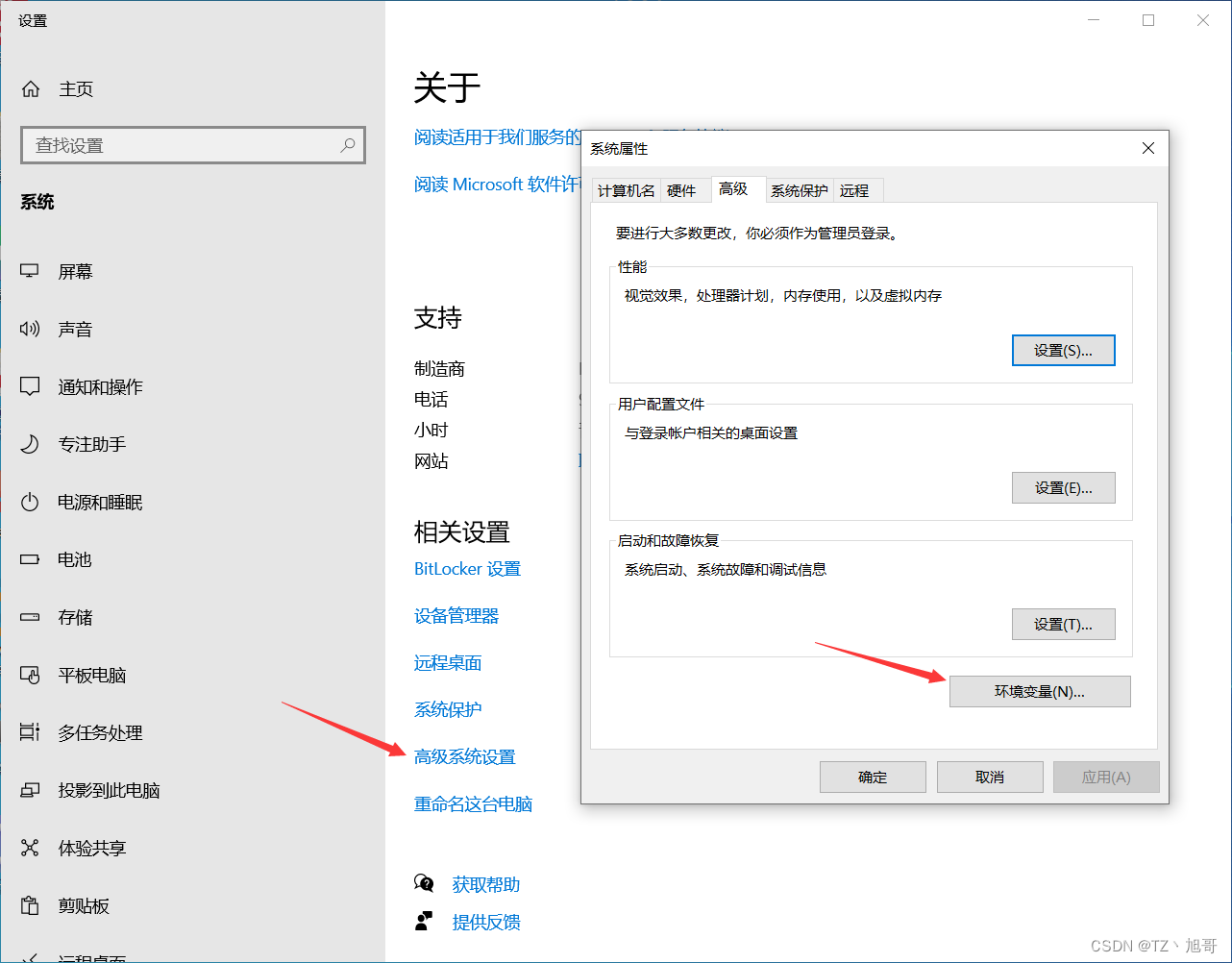This screenshot has height=963, width=1232.
Task: Select 专注助手 in the sidebar
Action: [92, 445]
